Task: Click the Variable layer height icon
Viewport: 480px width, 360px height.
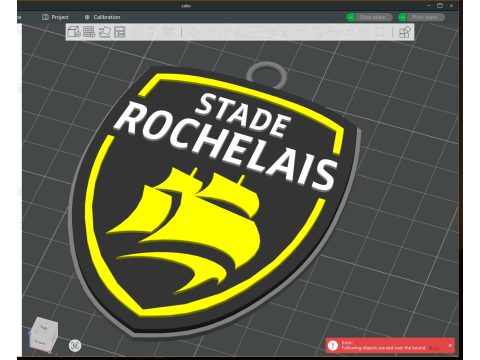Action: pos(168,32)
